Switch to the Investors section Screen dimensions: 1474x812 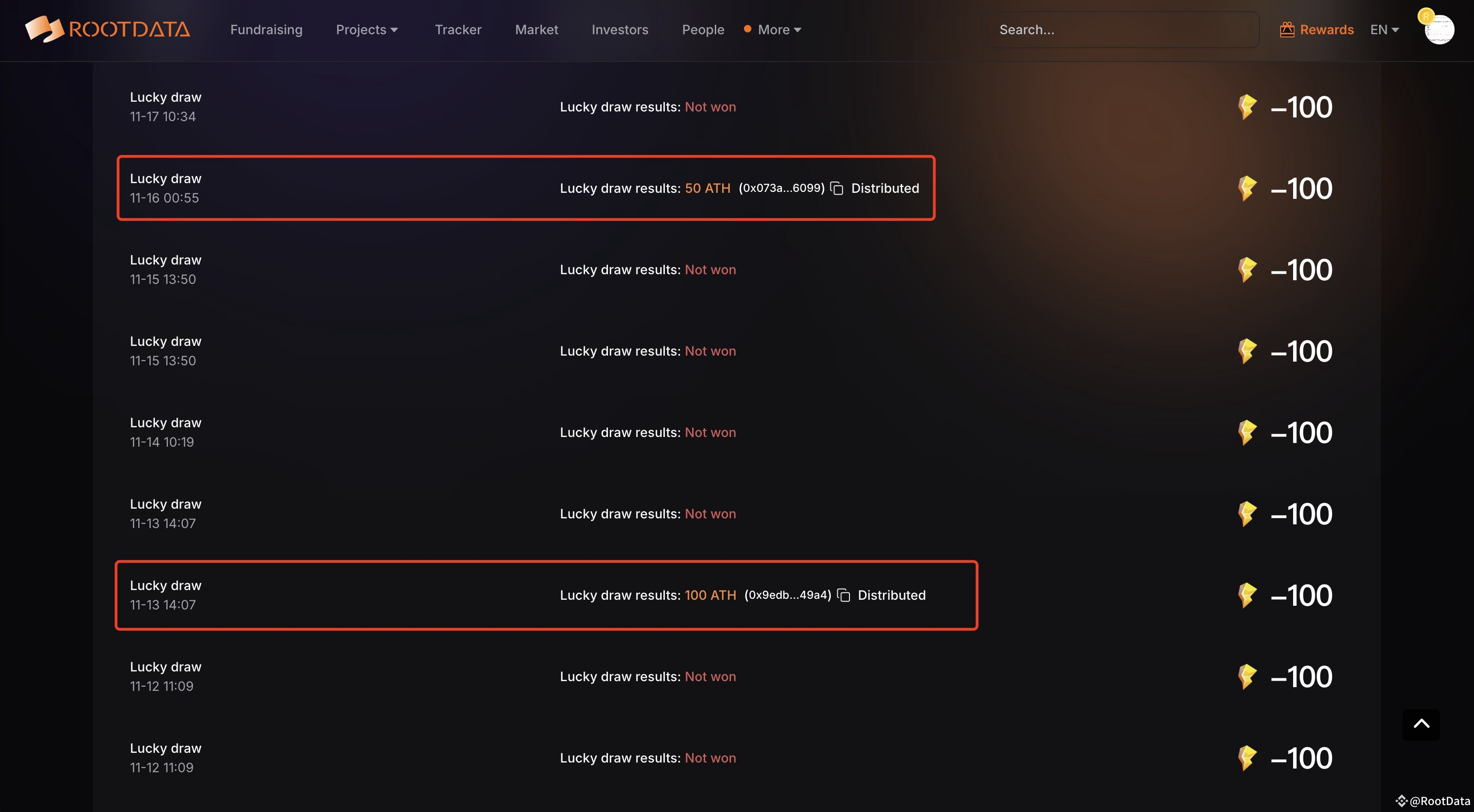(619, 29)
